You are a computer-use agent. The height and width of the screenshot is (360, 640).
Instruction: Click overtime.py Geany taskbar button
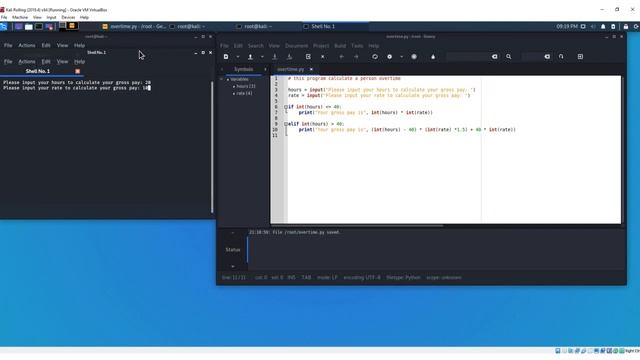pyautogui.click(x=134, y=27)
